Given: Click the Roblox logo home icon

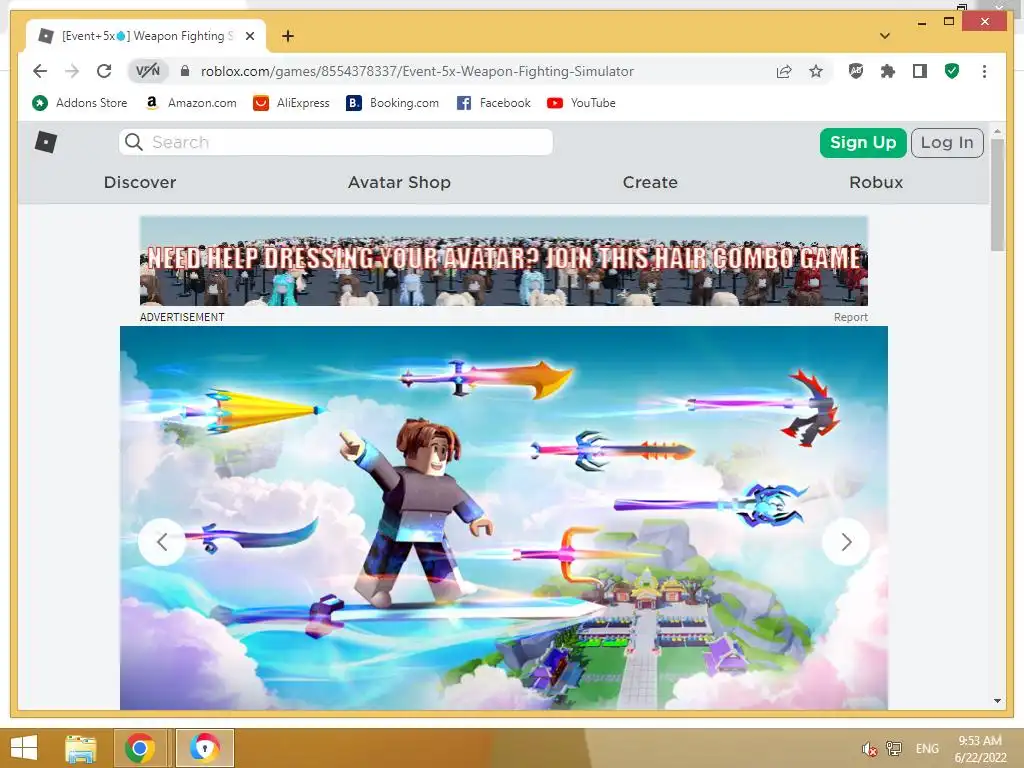Looking at the screenshot, I should 46,142.
